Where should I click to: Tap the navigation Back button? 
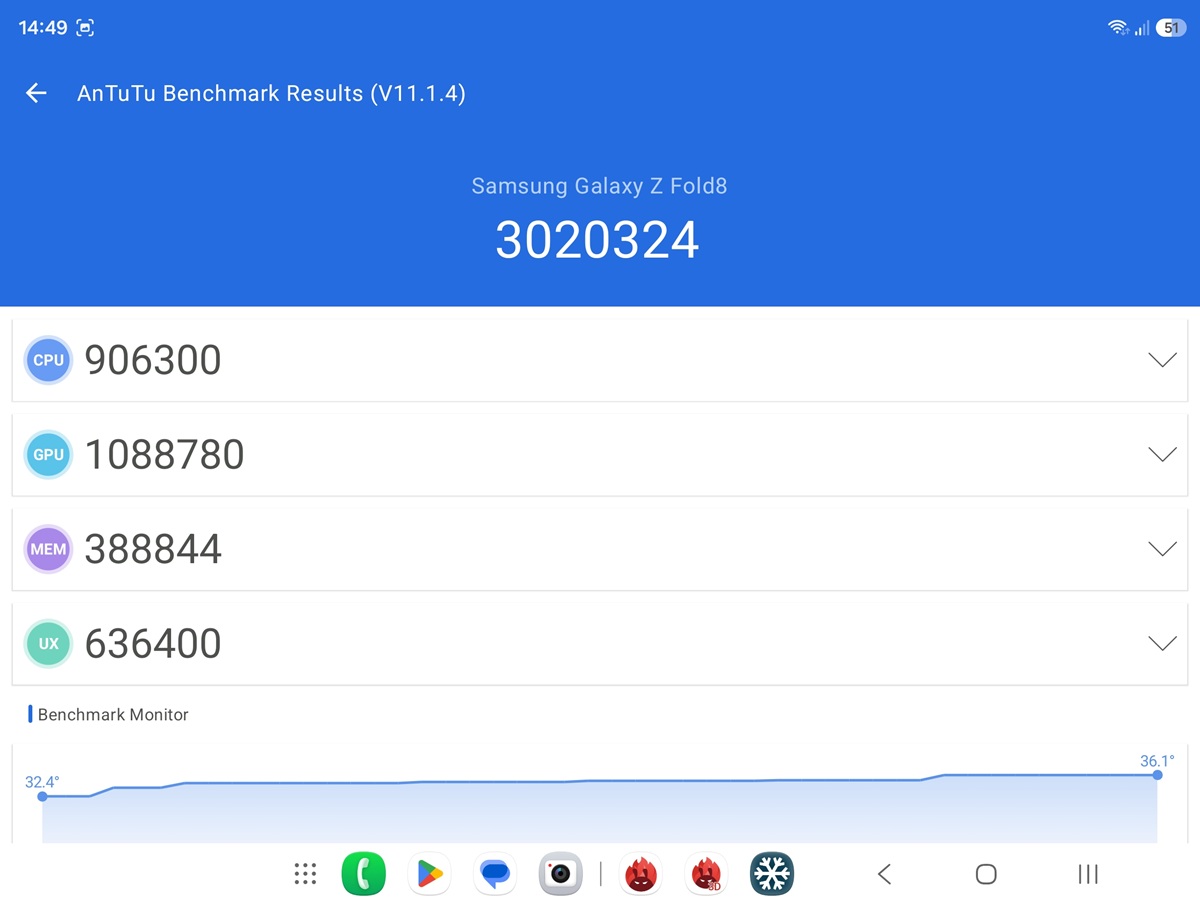(x=884, y=874)
